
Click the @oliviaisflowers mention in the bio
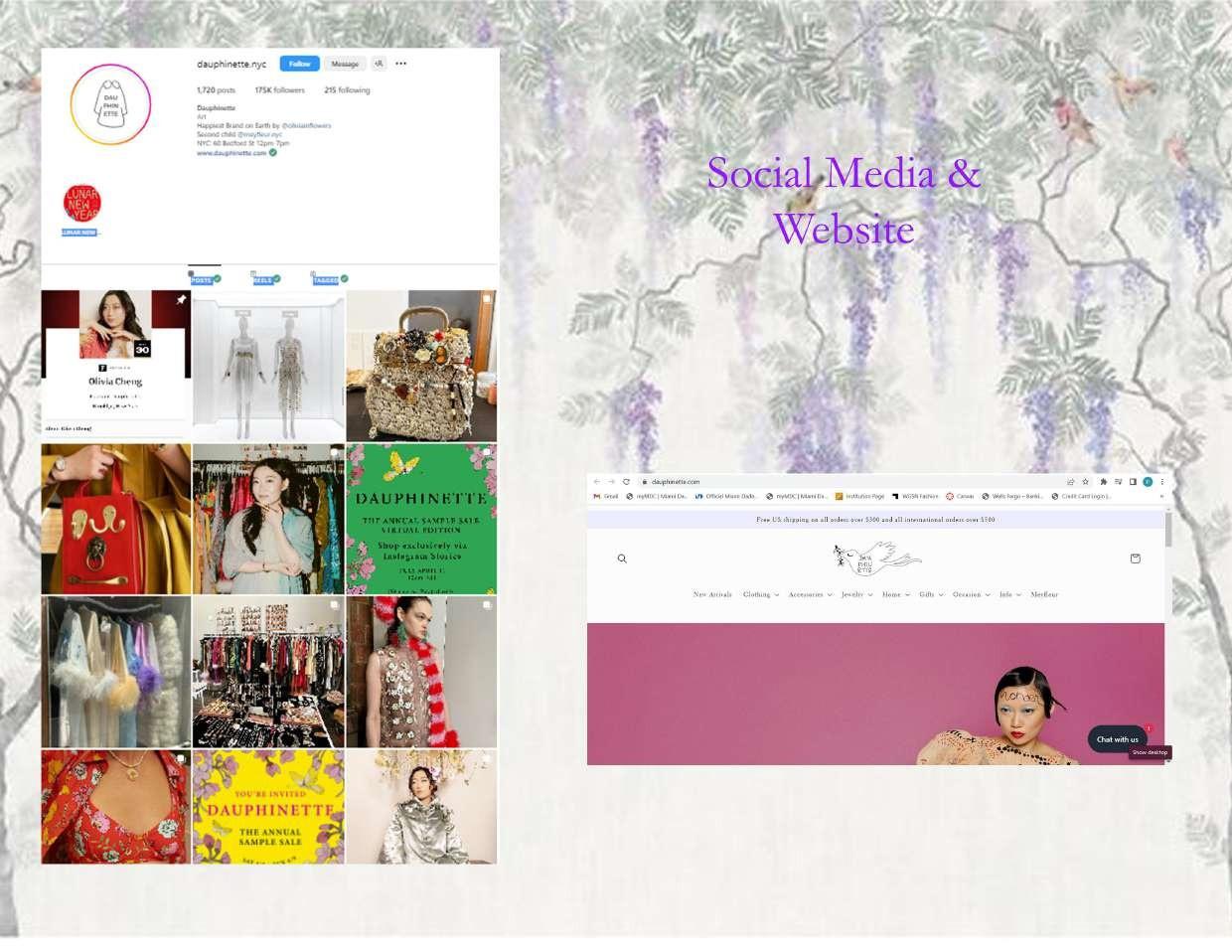(306, 126)
